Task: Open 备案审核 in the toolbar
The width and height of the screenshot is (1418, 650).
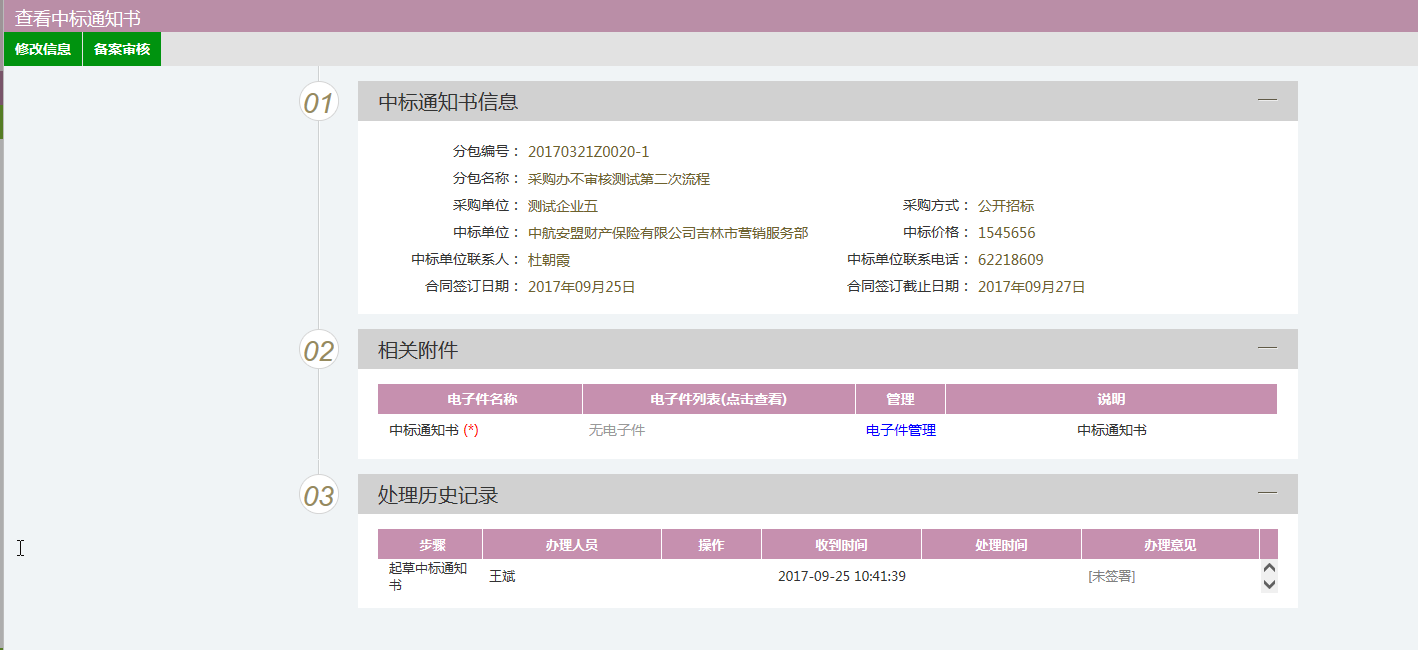Action: pyautogui.click(x=122, y=49)
